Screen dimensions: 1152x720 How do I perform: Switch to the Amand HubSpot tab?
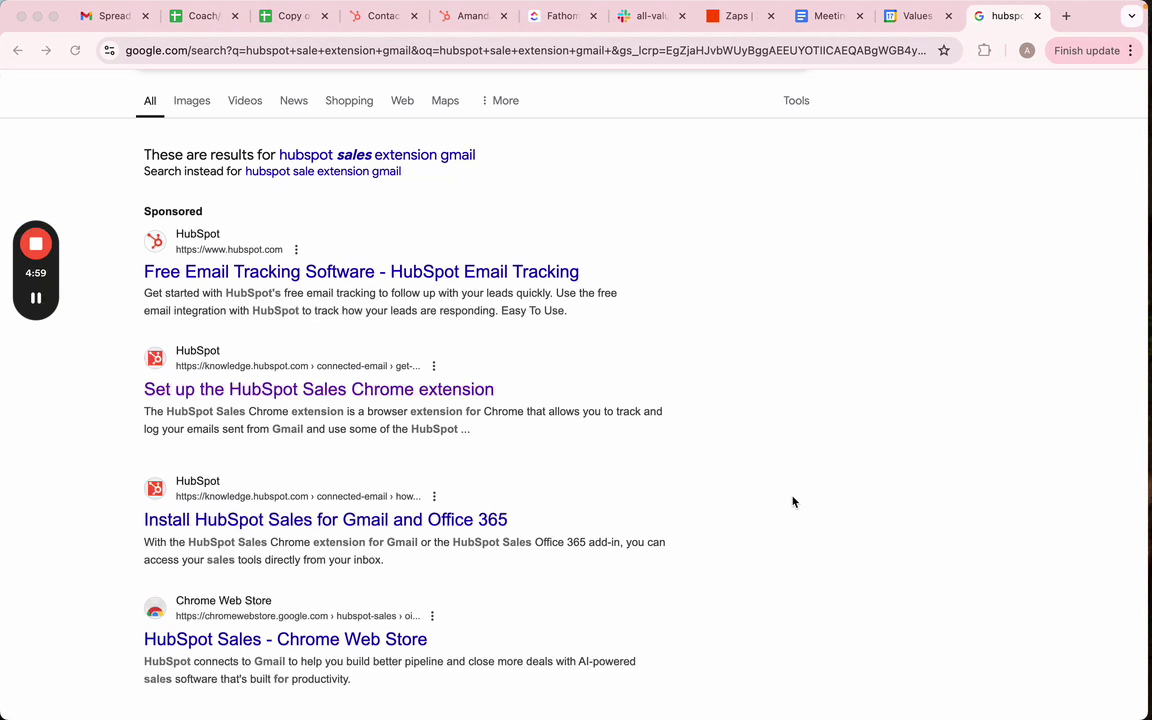[473, 16]
